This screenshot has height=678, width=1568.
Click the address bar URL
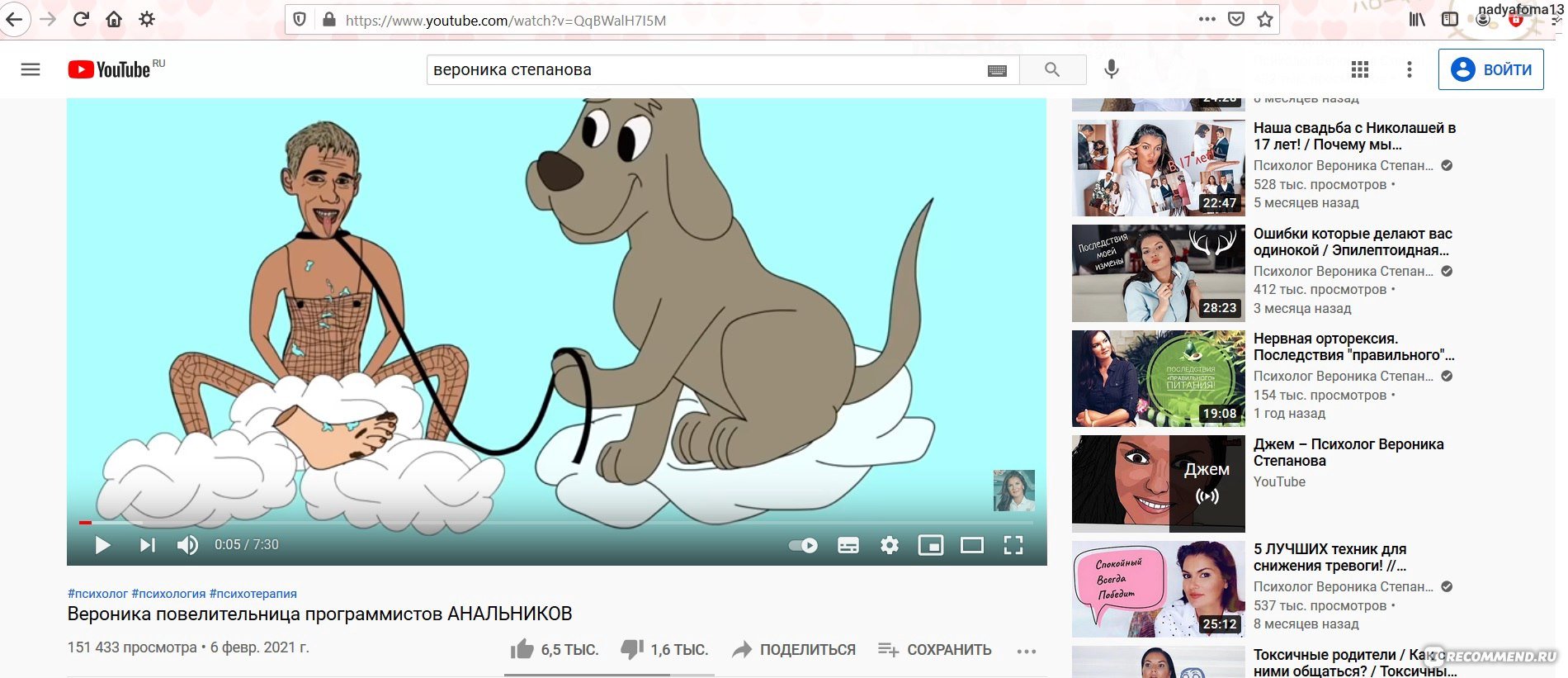505,21
